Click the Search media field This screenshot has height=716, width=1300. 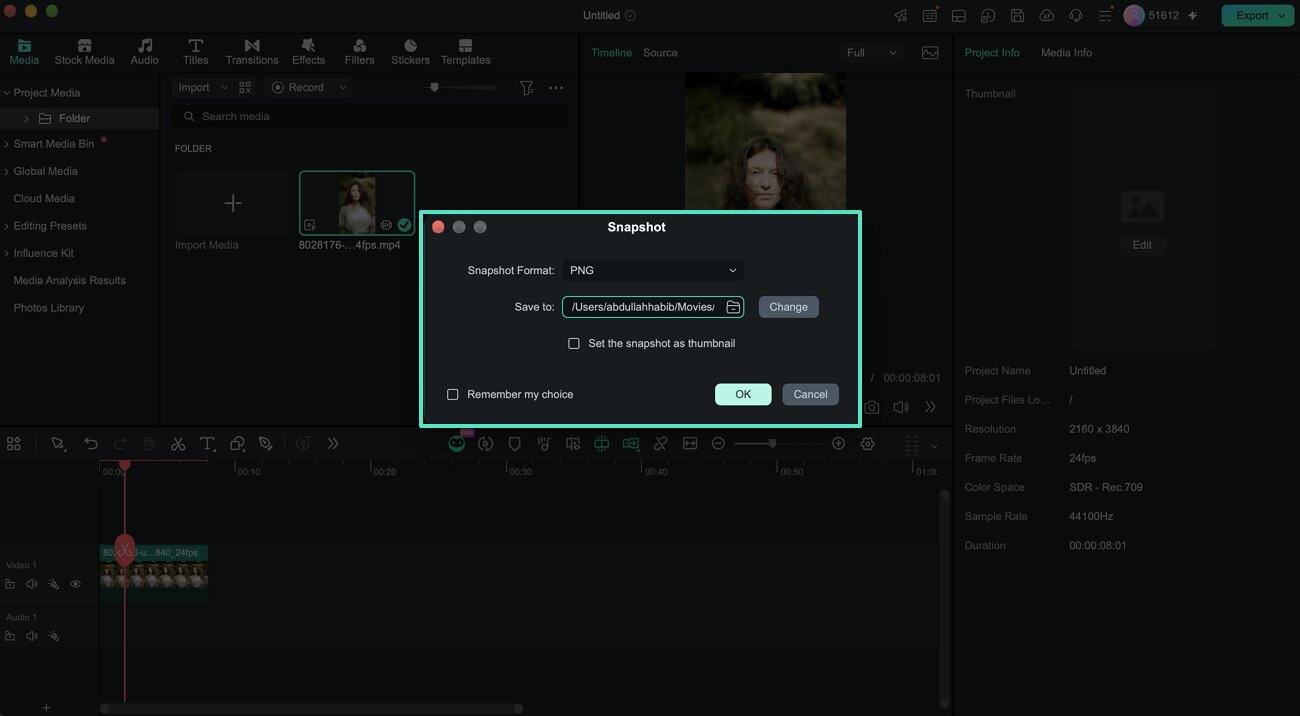pos(369,117)
